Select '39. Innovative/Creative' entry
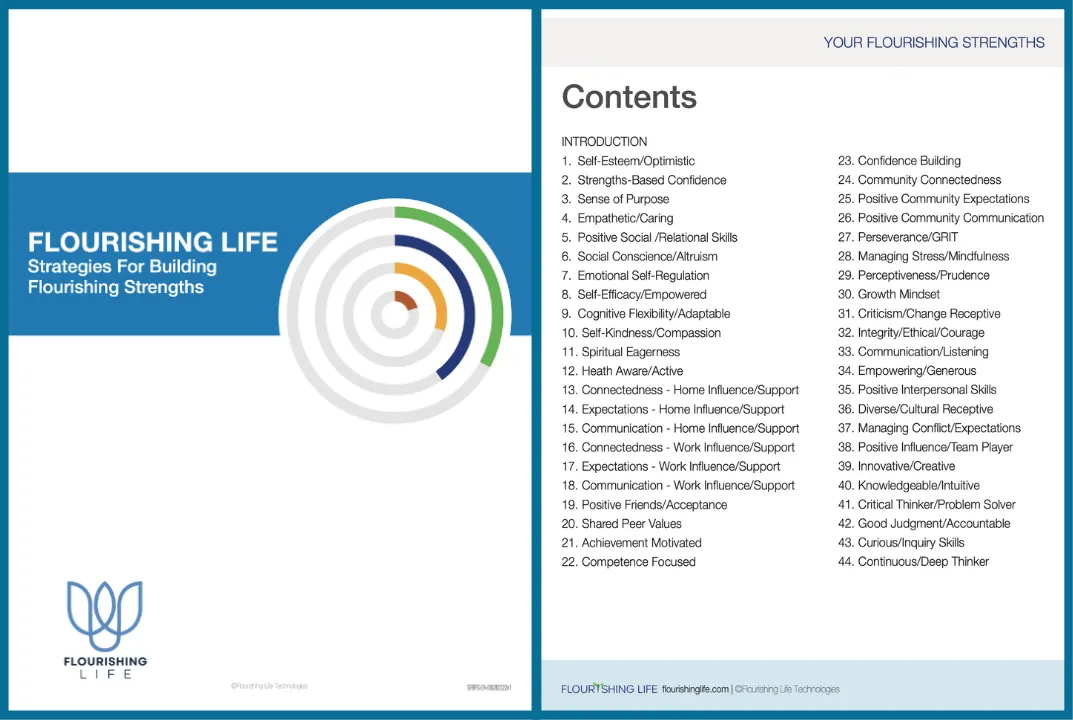This screenshot has height=720, width=1073. (x=896, y=466)
